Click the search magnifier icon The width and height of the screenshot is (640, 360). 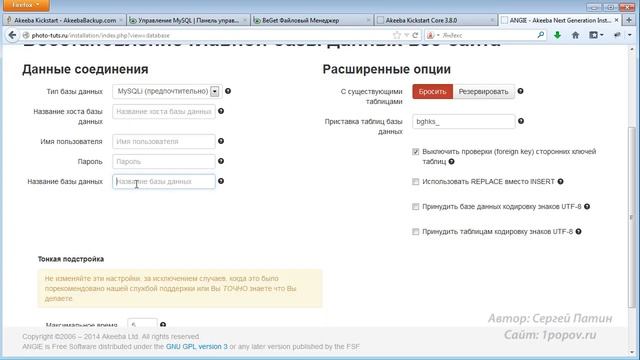tap(541, 36)
